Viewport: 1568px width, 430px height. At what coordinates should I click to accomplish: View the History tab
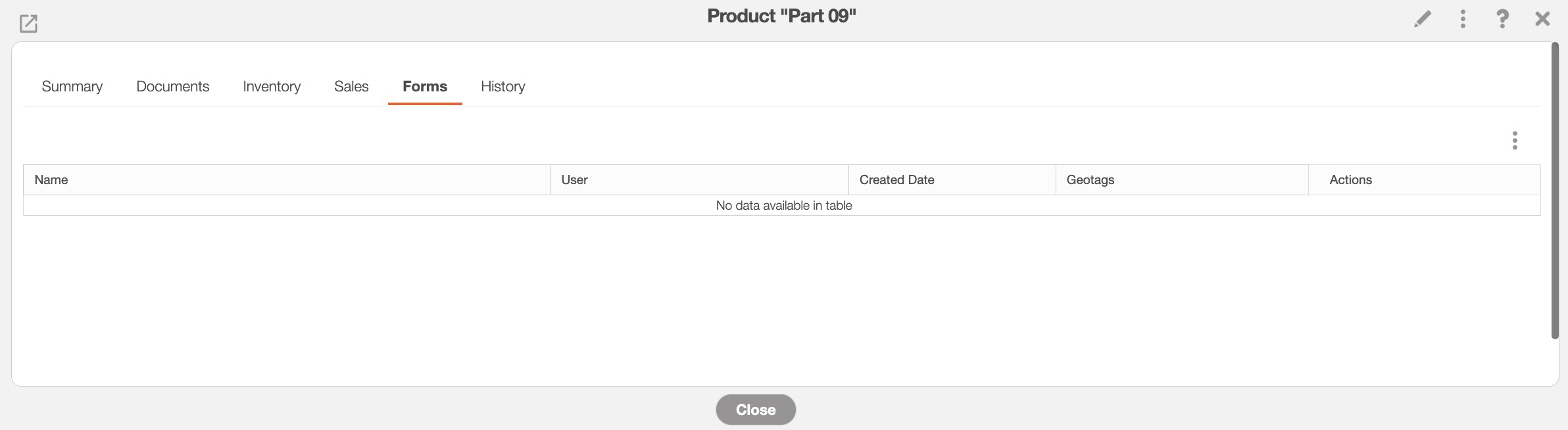coord(503,87)
